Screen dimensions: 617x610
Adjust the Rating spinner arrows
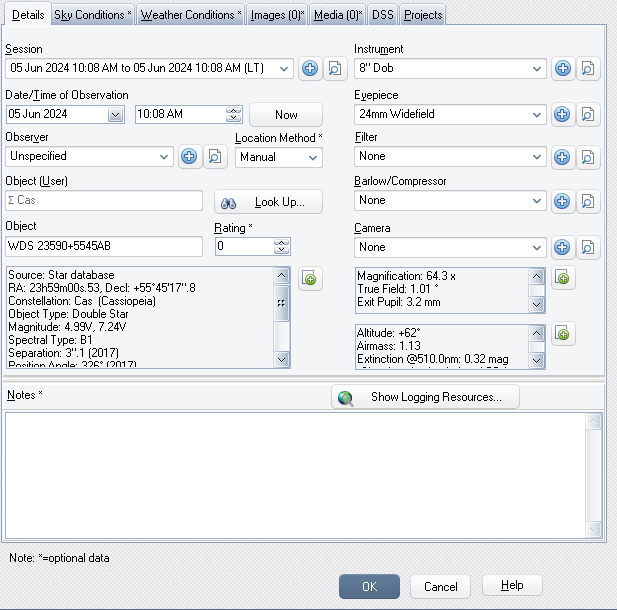tap(281, 246)
